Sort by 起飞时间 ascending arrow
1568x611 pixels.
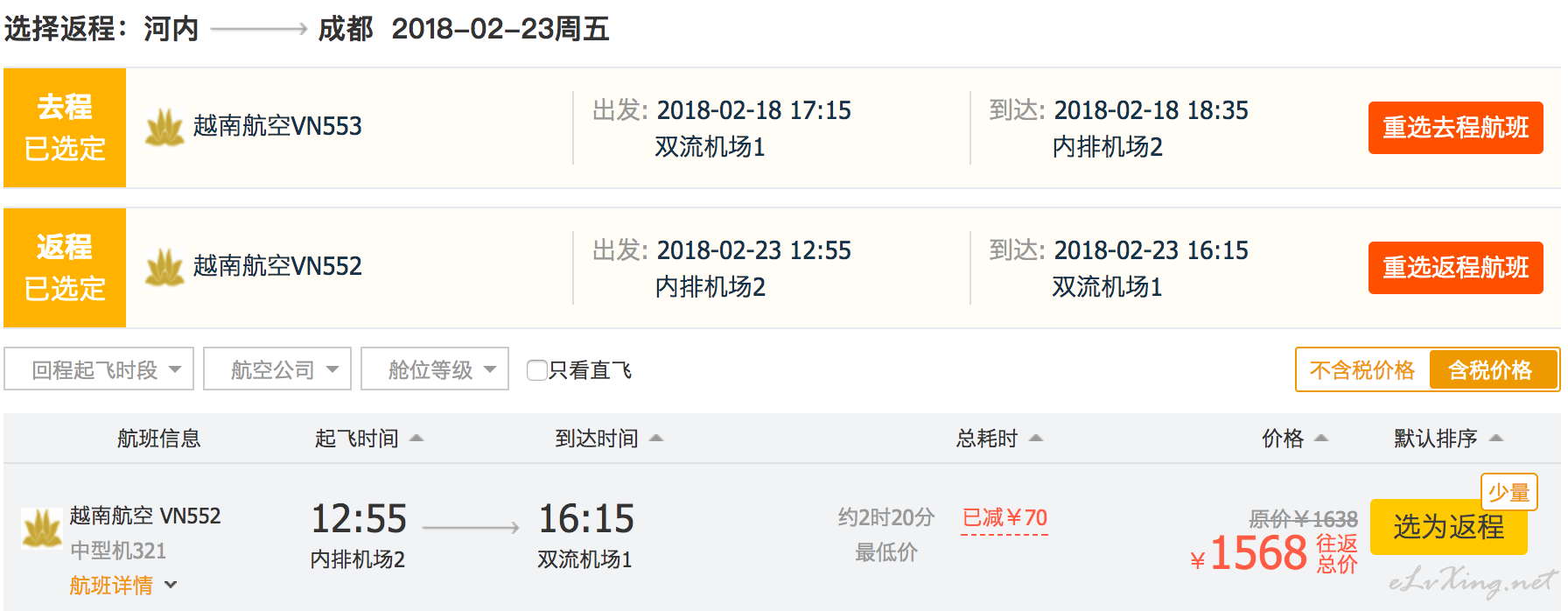pos(416,438)
